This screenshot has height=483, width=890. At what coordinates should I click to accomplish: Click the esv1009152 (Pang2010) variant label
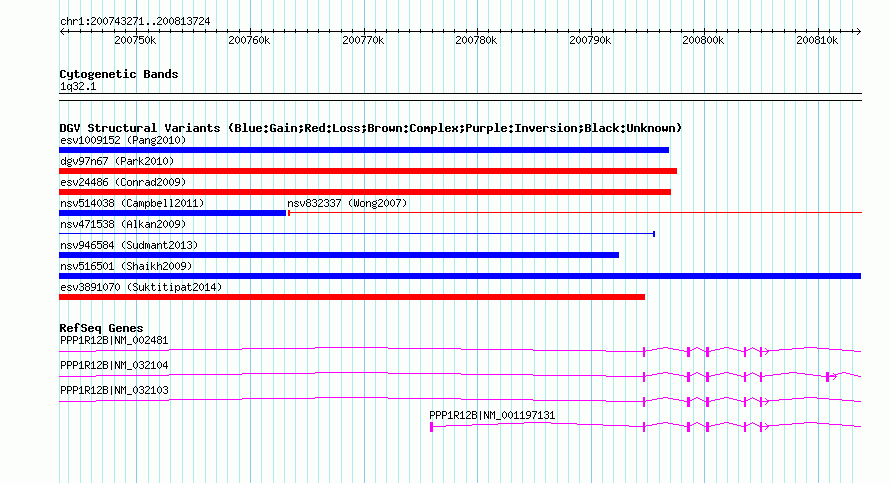(123, 140)
